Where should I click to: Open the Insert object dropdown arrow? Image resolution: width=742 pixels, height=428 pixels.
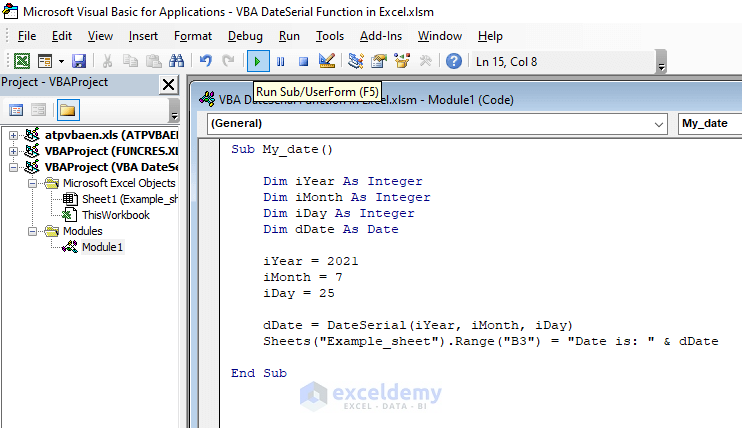click(x=61, y=62)
